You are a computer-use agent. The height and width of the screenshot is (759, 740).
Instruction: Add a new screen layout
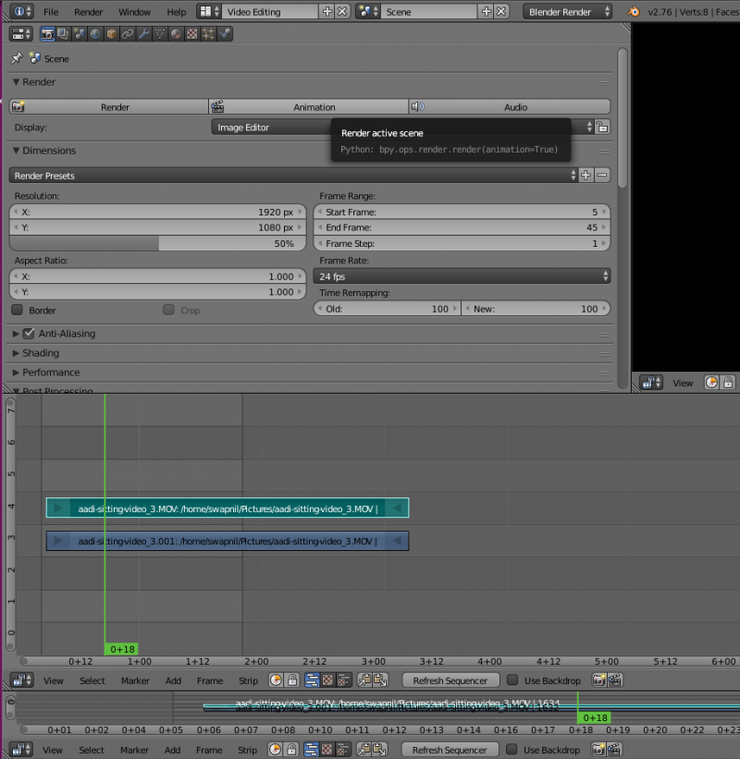[x=328, y=11]
